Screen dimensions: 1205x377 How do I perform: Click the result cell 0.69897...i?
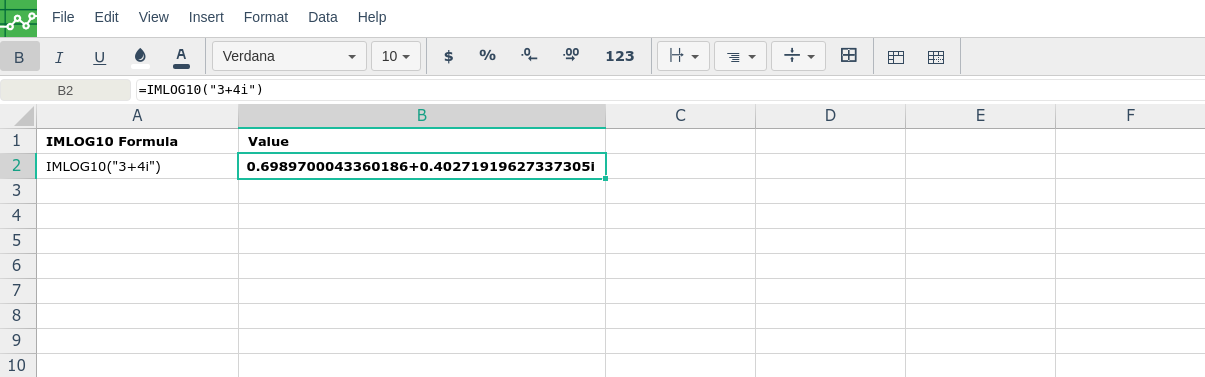coord(422,166)
